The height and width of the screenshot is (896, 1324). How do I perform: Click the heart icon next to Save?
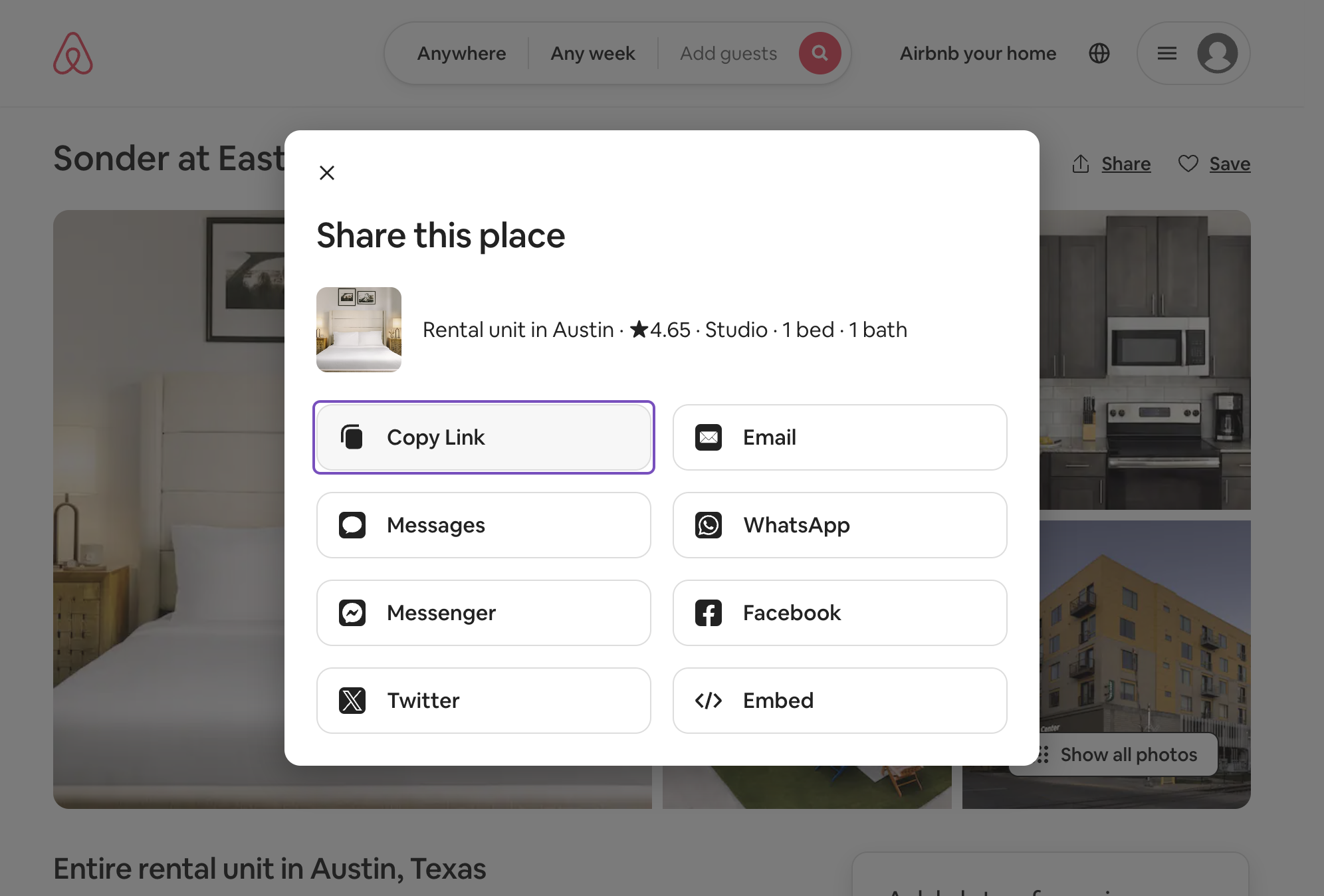click(x=1188, y=164)
